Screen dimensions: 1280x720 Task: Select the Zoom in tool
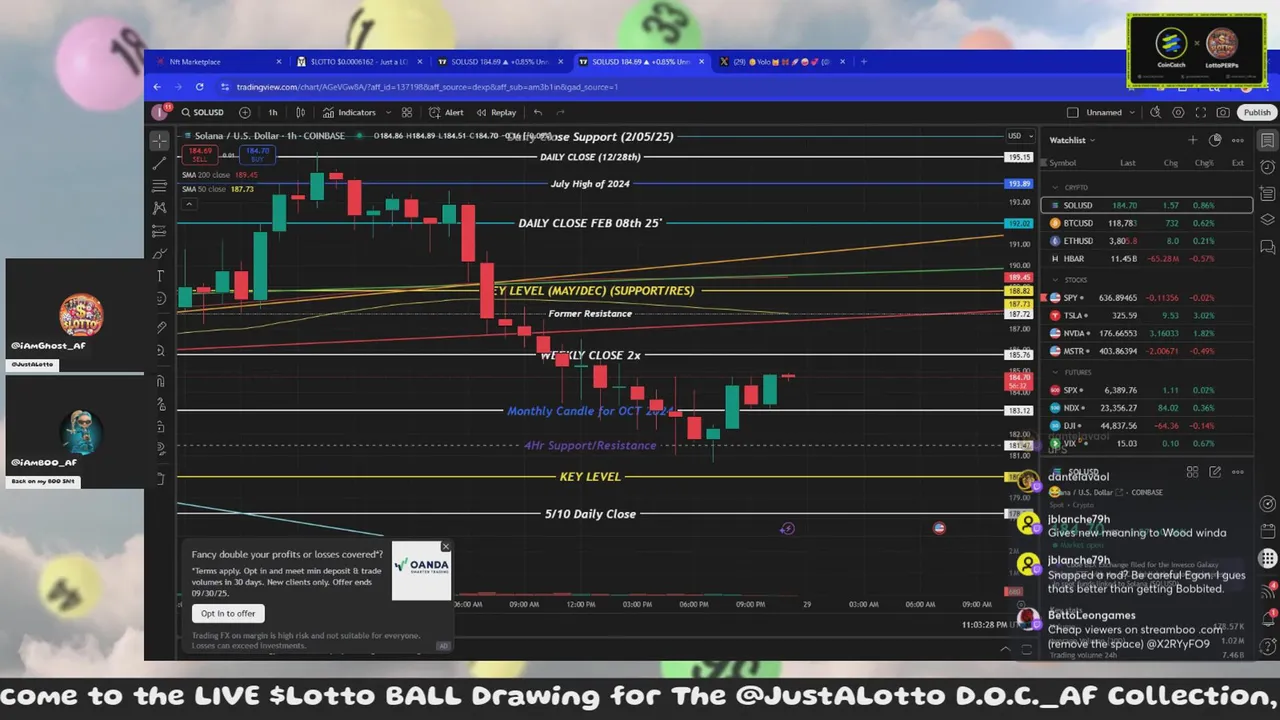160,350
